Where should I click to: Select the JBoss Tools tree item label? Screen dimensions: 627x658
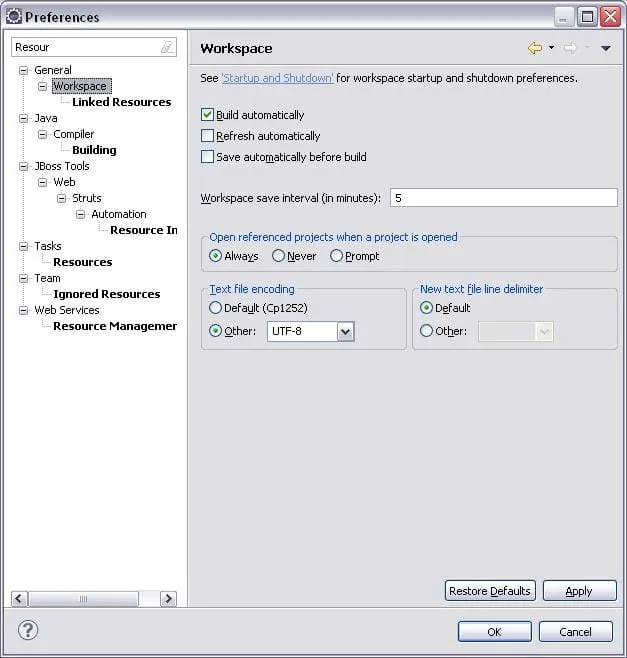tap(62, 166)
